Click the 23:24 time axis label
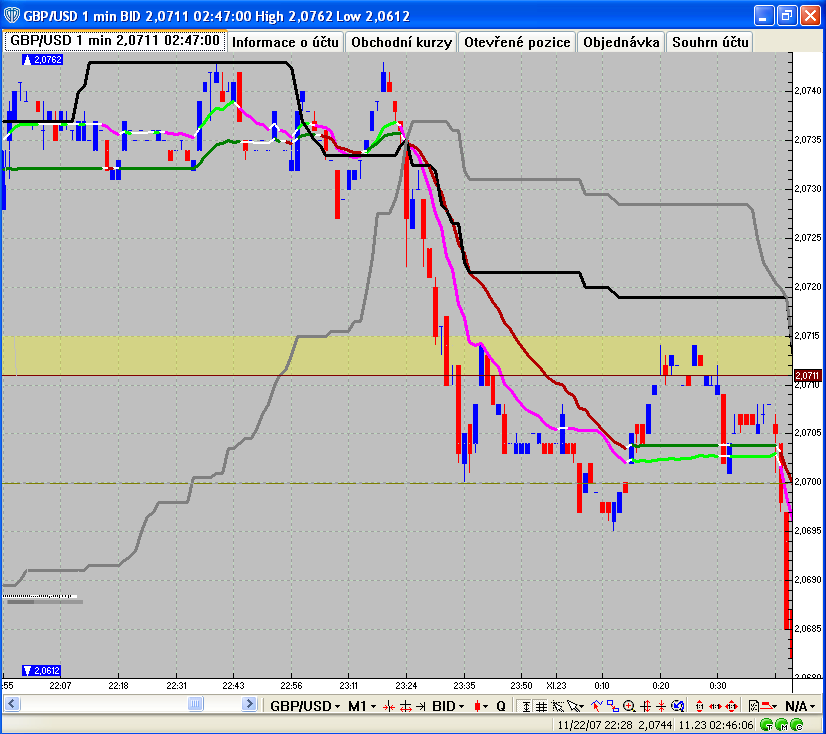Screen dimensions: 826x734 pos(406,686)
